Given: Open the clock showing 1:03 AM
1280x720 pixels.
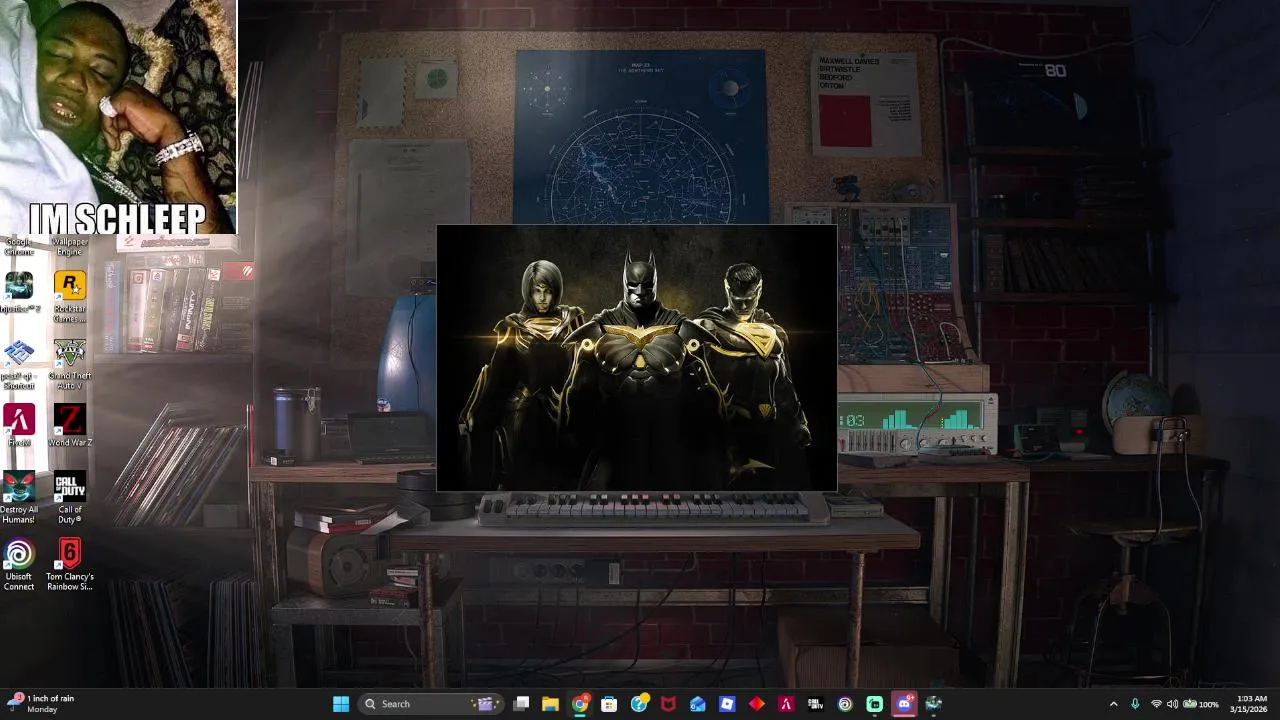Looking at the screenshot, I should click(x=1249, y=704).
